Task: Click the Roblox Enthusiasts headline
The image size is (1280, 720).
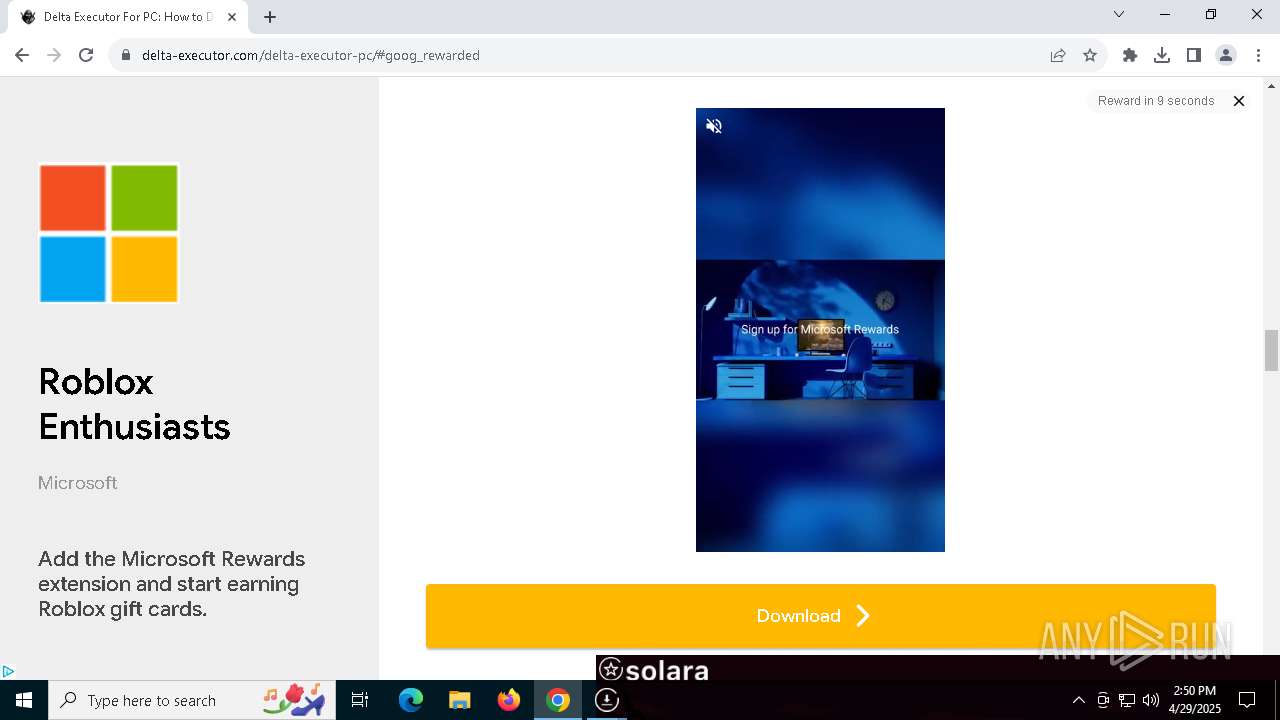Action: (x=134, y=404)
